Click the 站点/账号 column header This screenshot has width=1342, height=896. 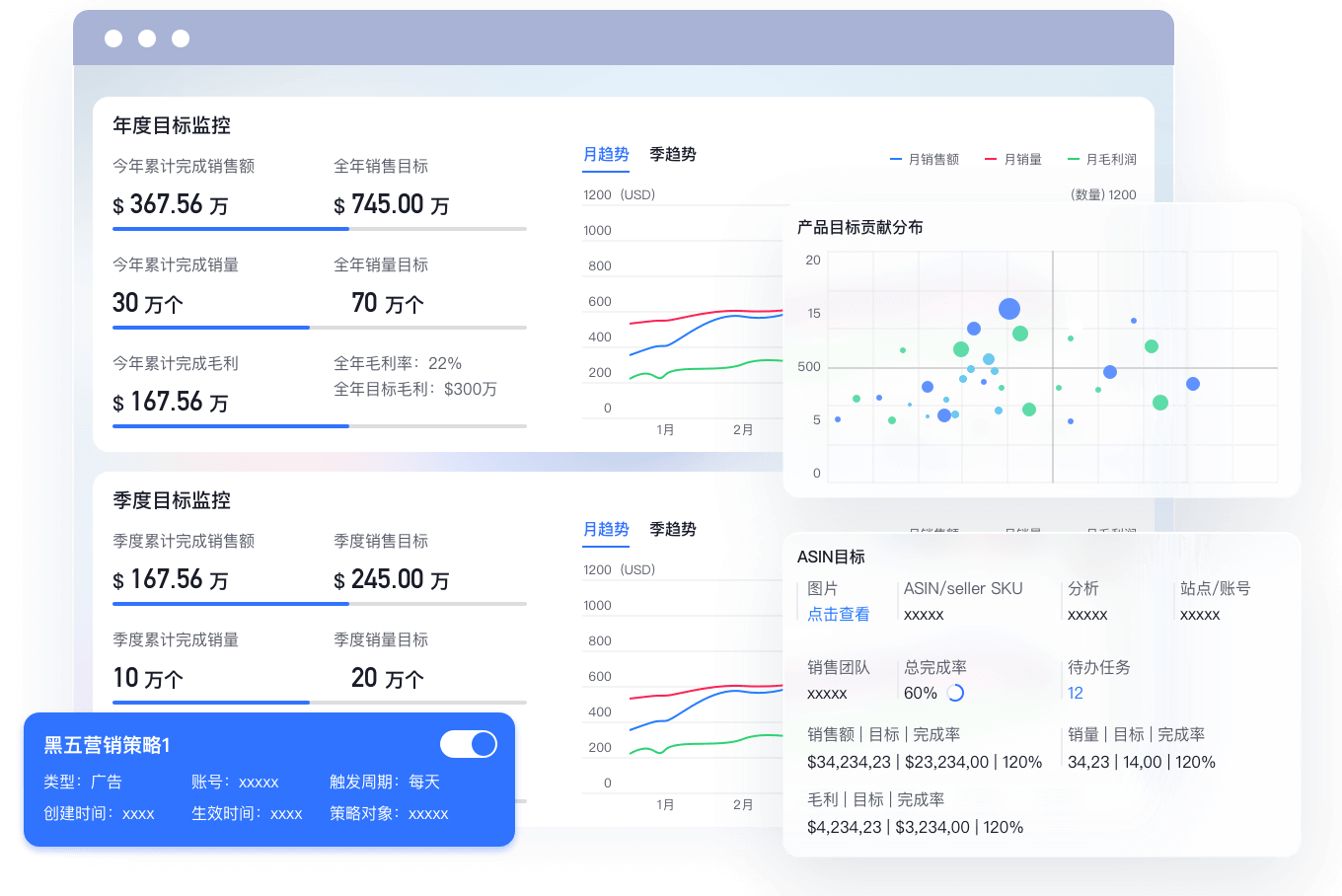[1215, 588]
